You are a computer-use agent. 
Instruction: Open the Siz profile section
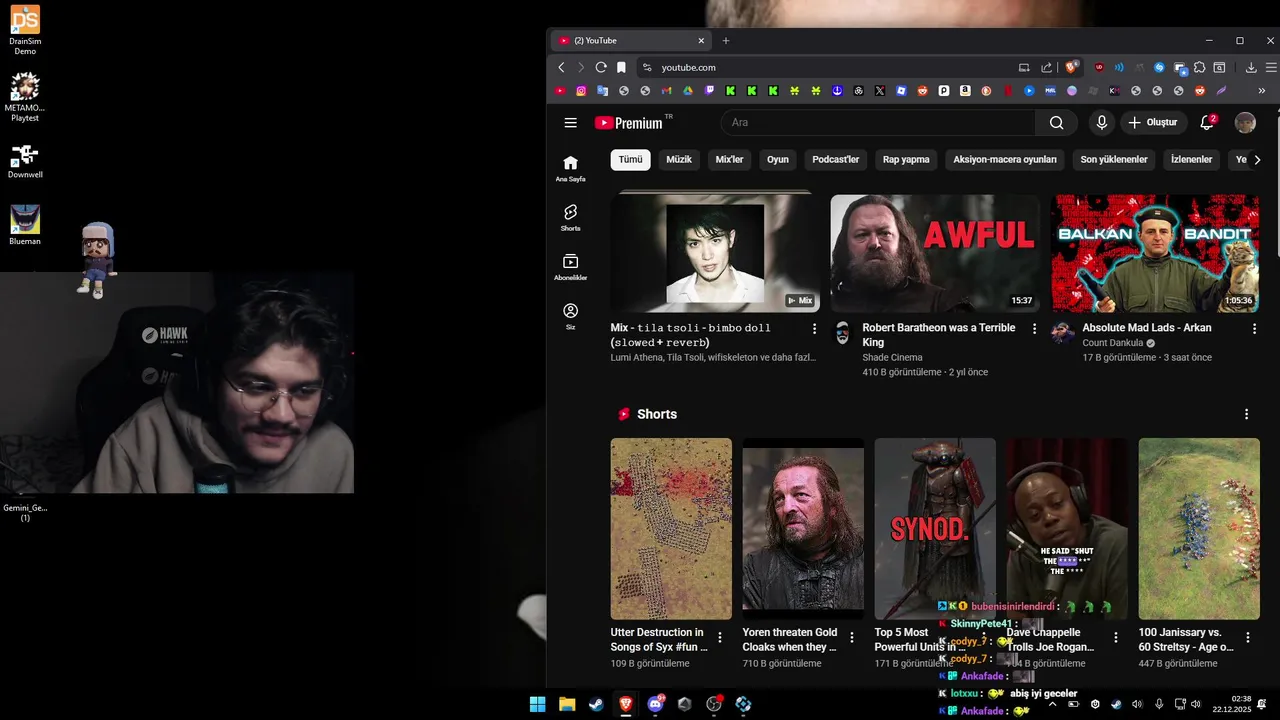[570, 316]
